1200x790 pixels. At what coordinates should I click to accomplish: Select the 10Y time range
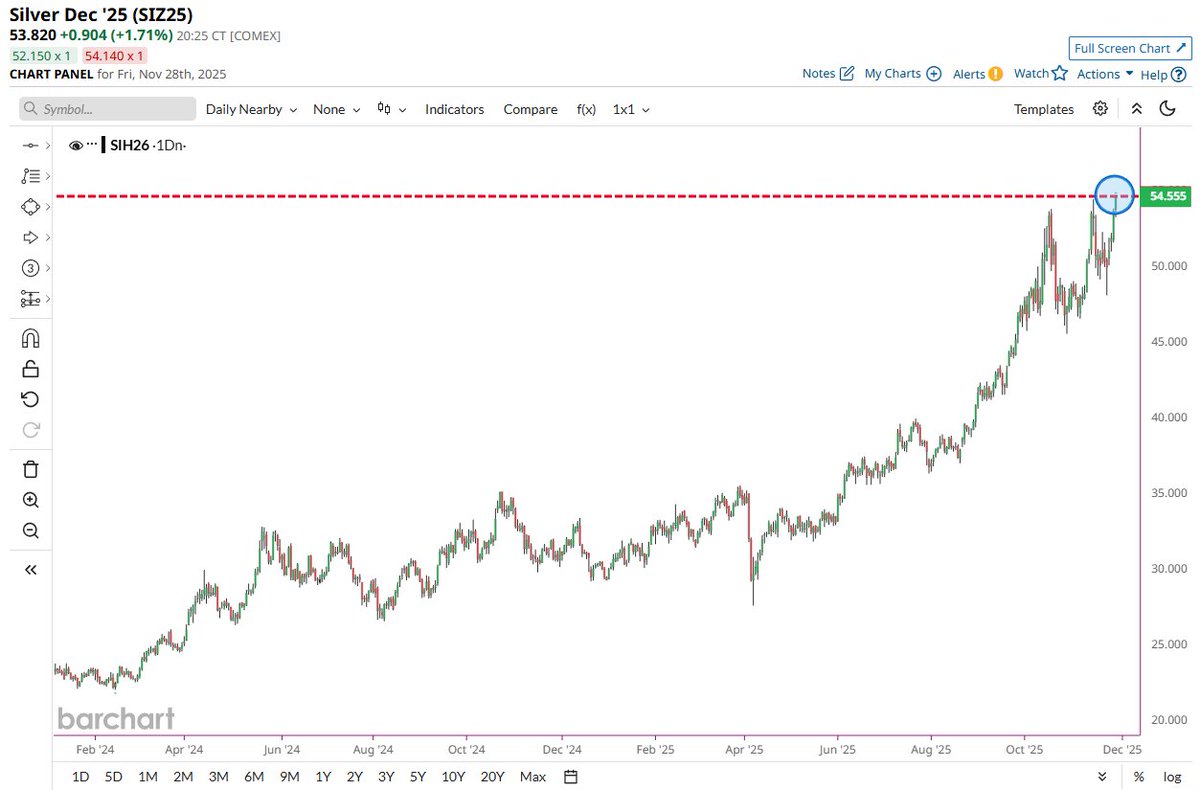(x=453, y=777)
